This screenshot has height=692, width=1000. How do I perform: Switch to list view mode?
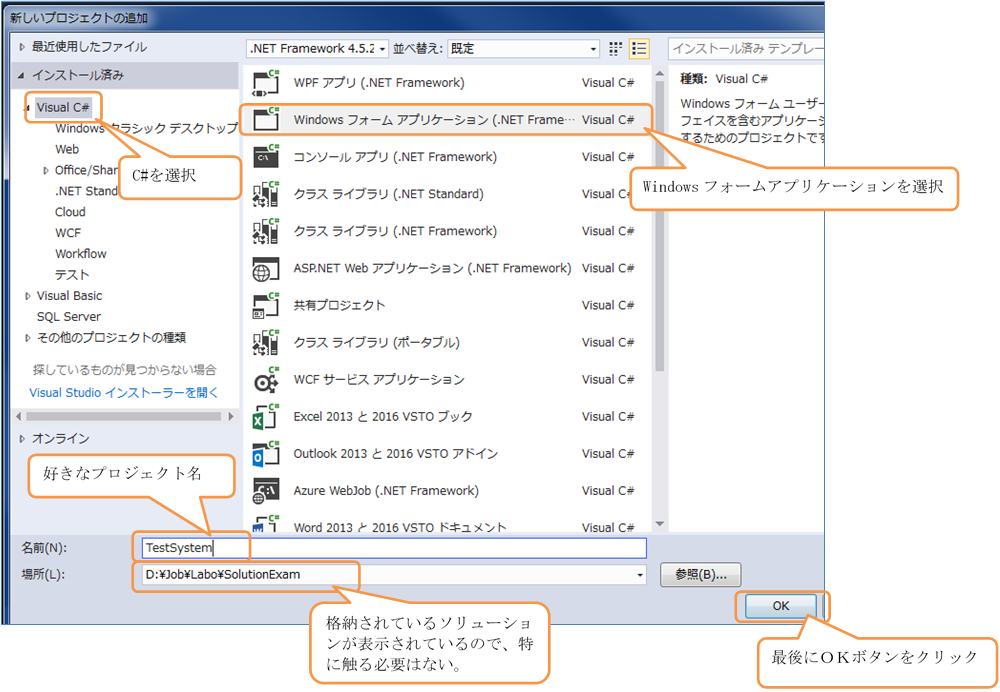[639, 48]
